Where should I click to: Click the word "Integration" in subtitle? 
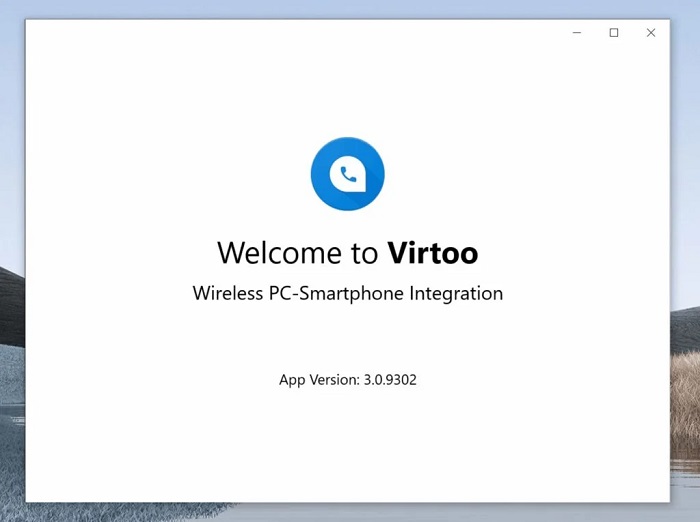(457, 293)
